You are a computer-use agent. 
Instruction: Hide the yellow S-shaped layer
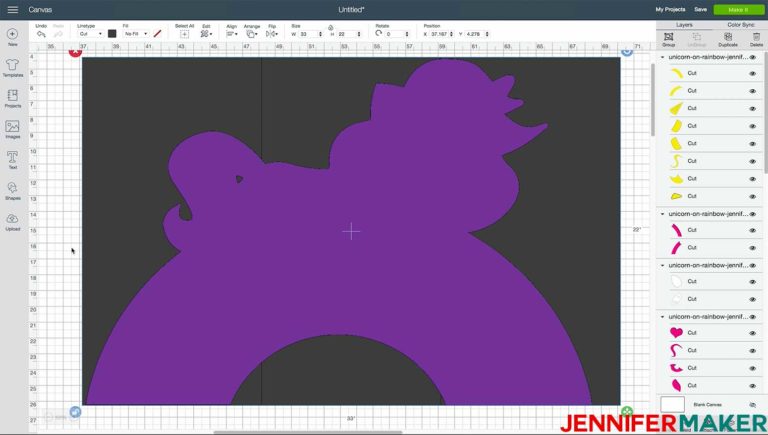(752, 161)
